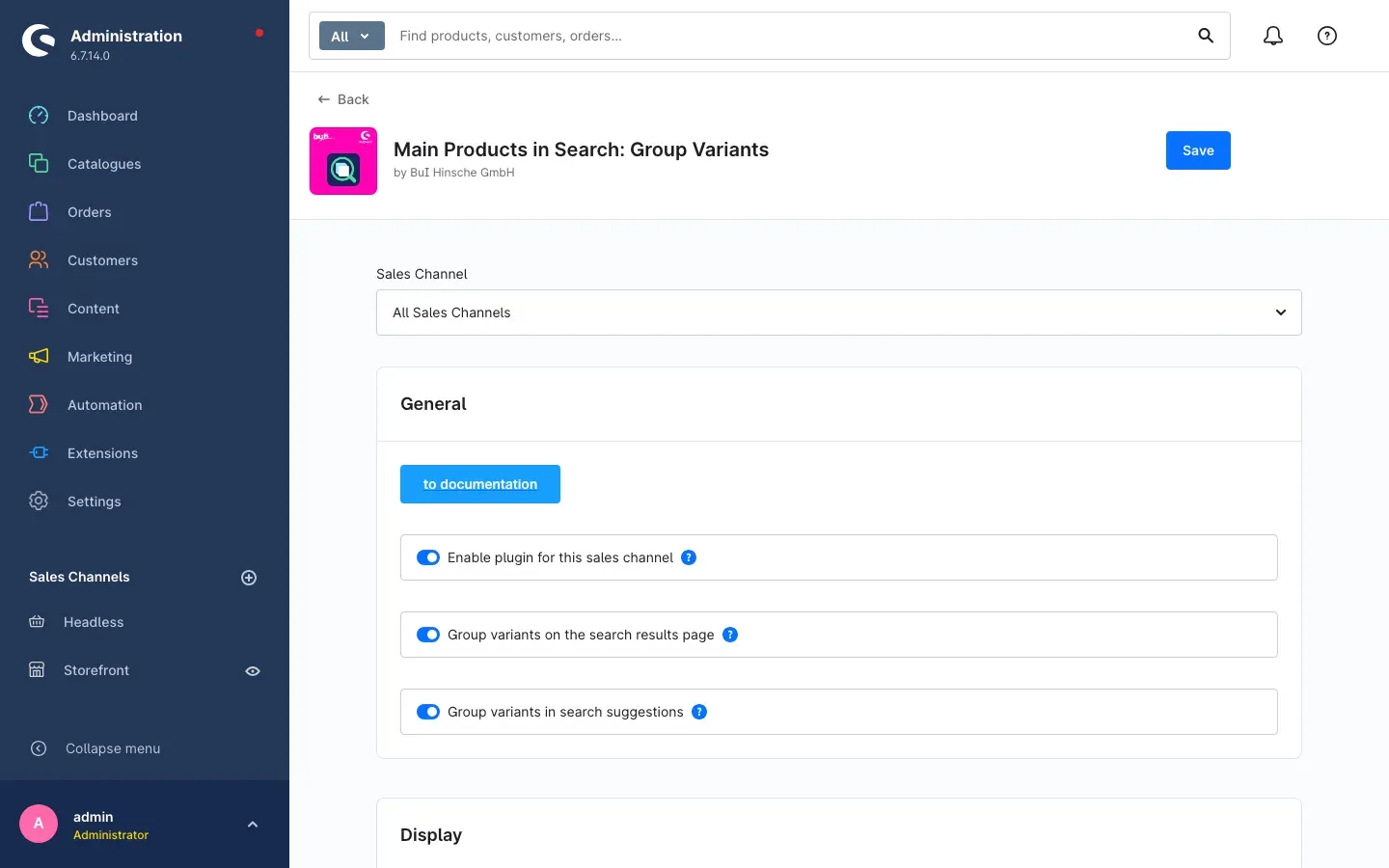Click the Sales Channels section header

click(79, 577)
